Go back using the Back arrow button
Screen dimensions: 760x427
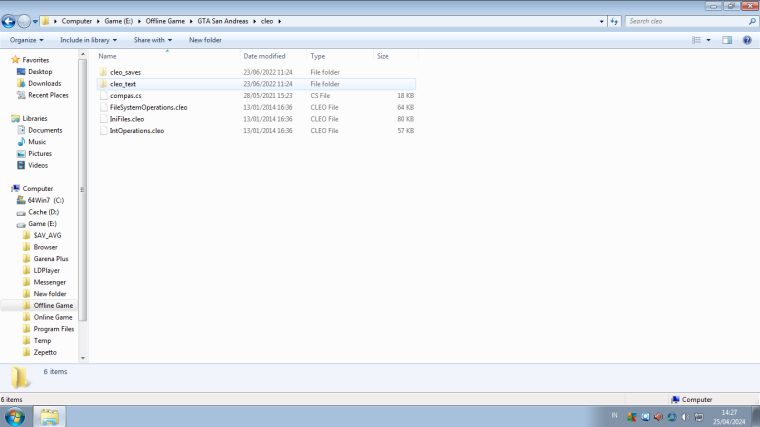[x=8, y=21]
